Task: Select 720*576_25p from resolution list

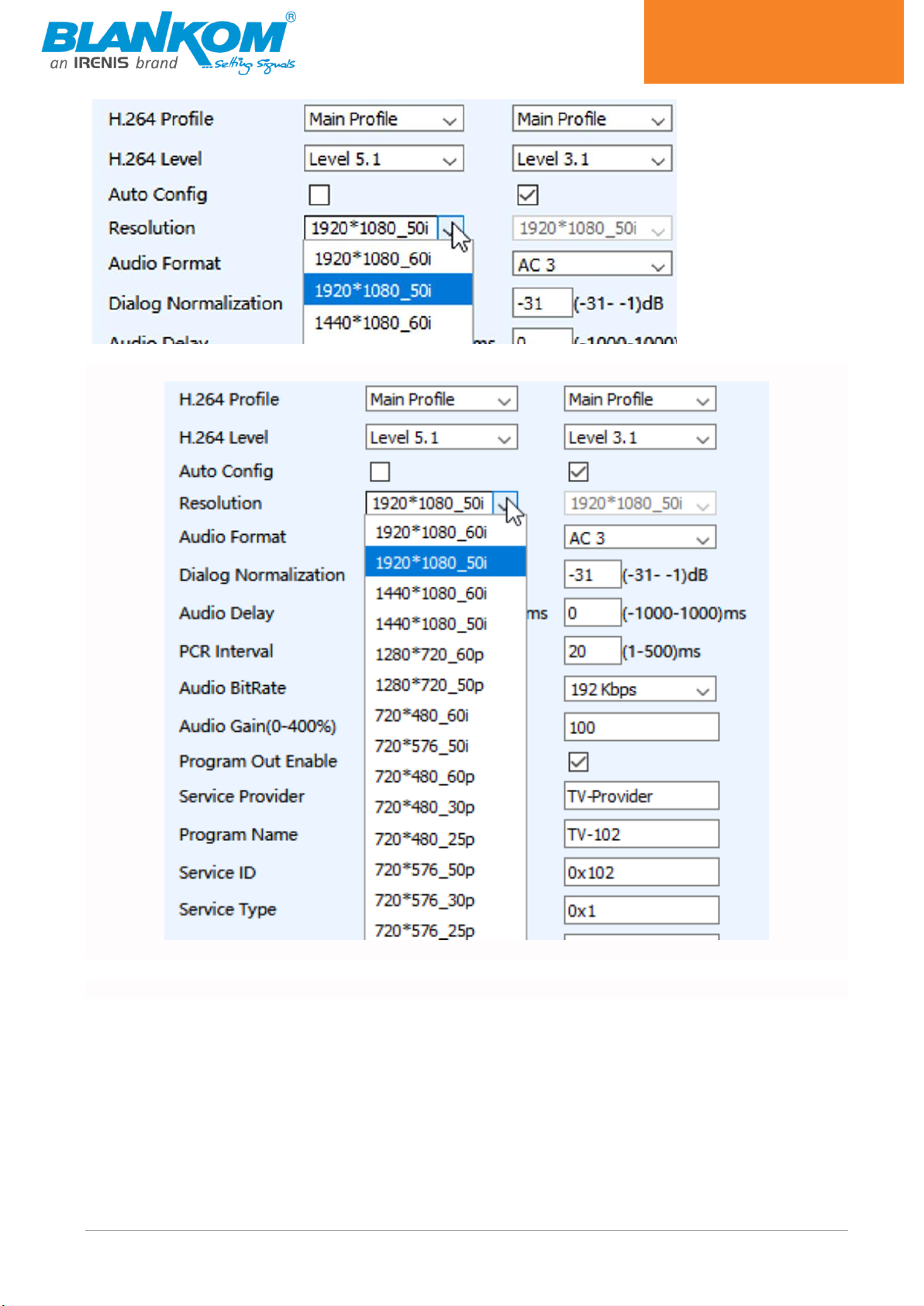Action: (x=446, y=930)
